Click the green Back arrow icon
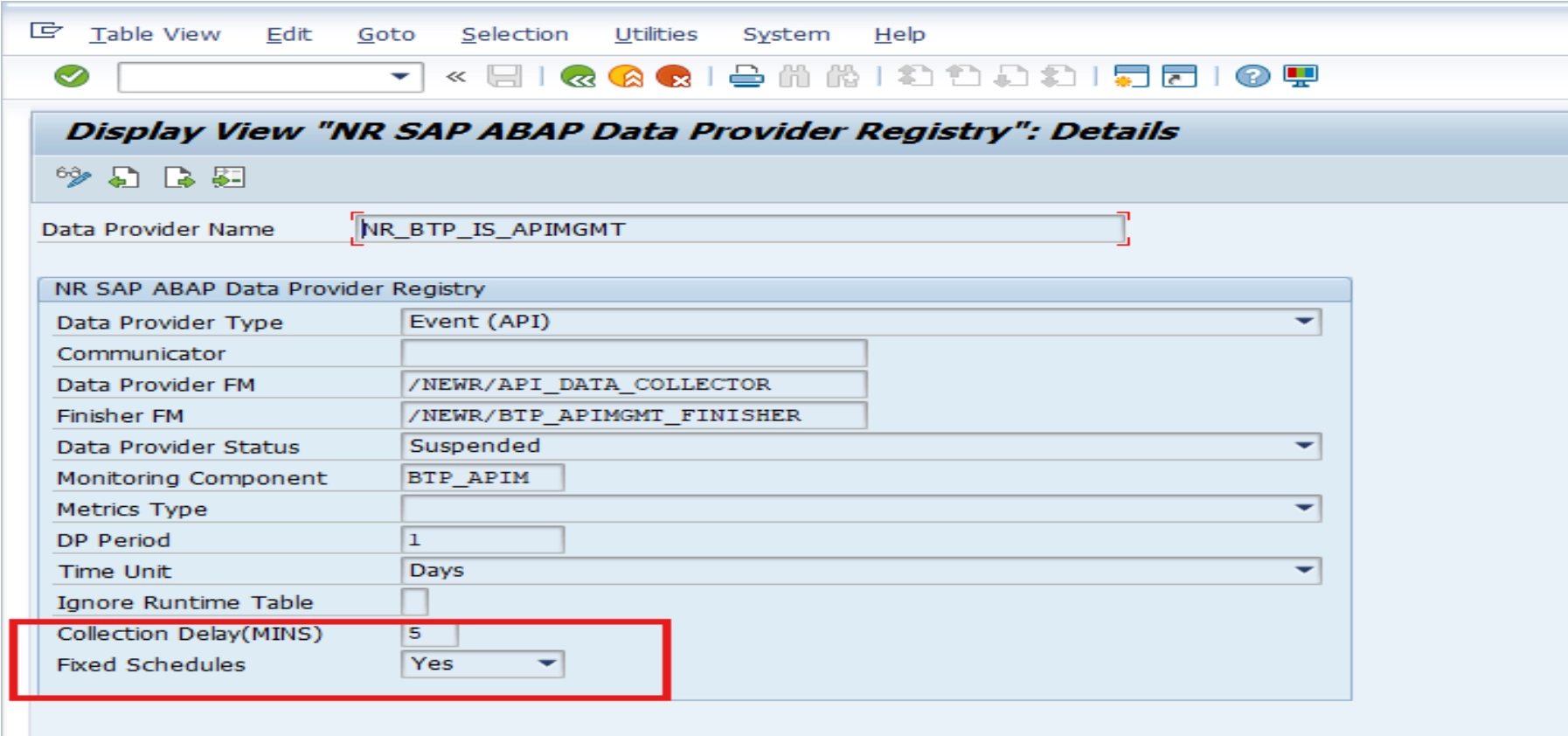This screenshot has height=736, width=1568. coord(578,77)
